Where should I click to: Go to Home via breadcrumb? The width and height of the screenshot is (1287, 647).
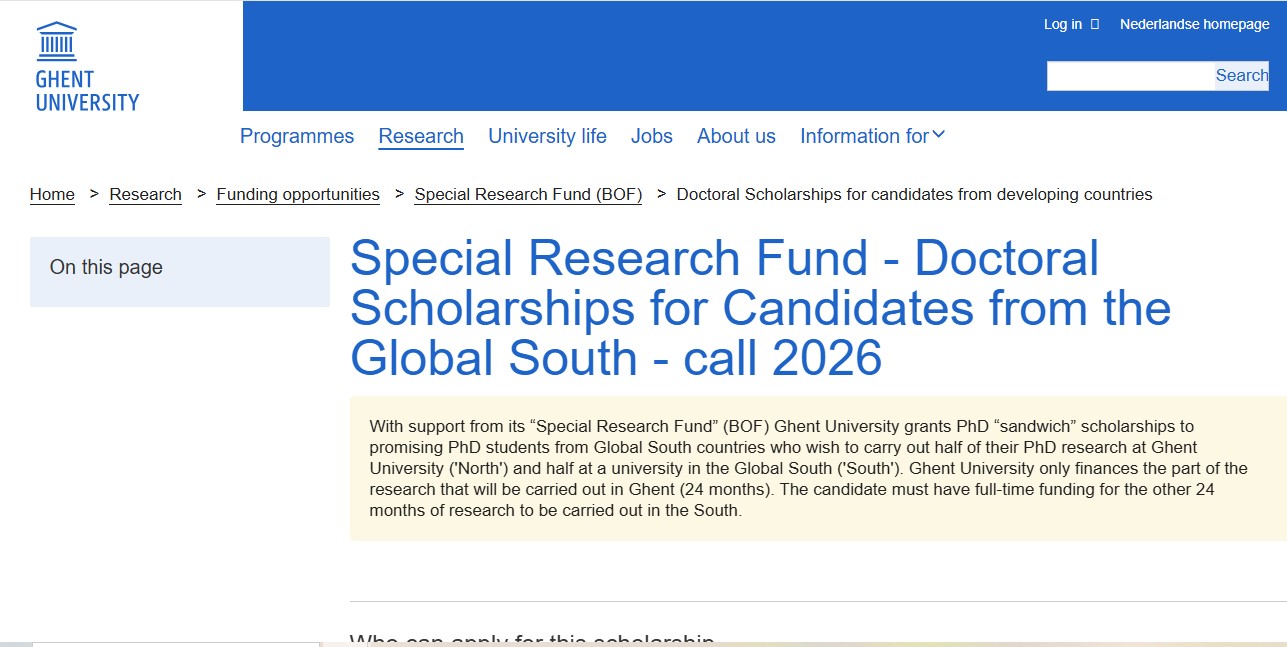pos(52,194)
